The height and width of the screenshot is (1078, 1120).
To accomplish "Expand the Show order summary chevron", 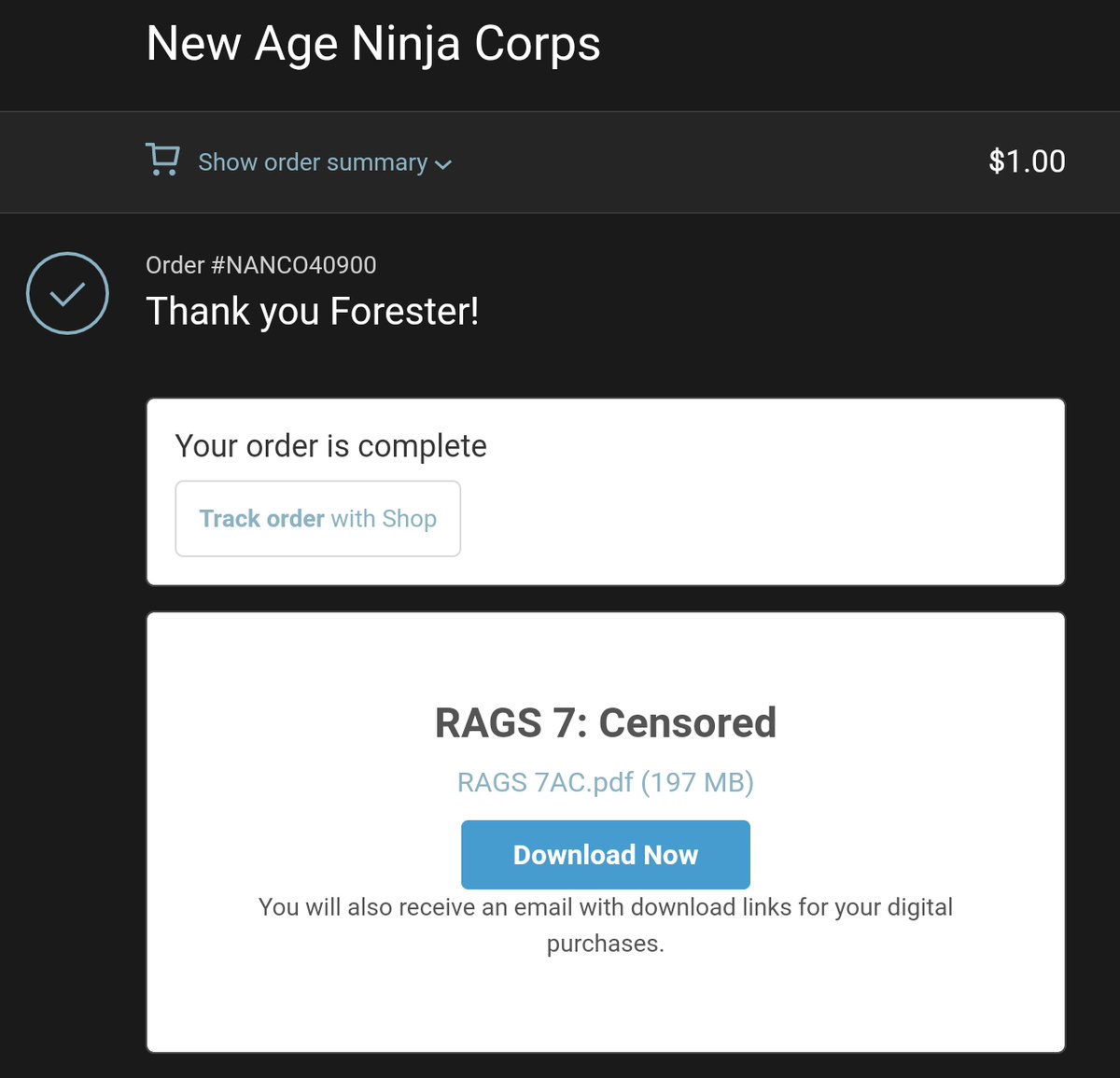I will [443, 164].
